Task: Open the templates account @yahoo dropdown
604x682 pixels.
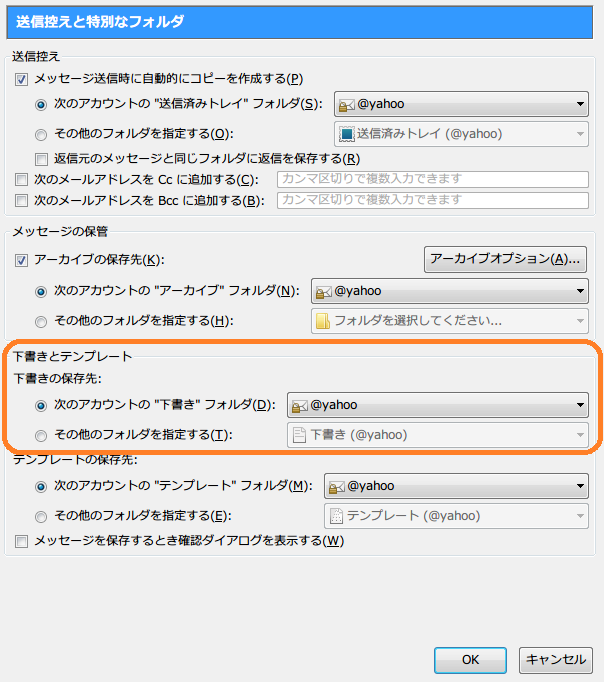Action: point(455,486)
